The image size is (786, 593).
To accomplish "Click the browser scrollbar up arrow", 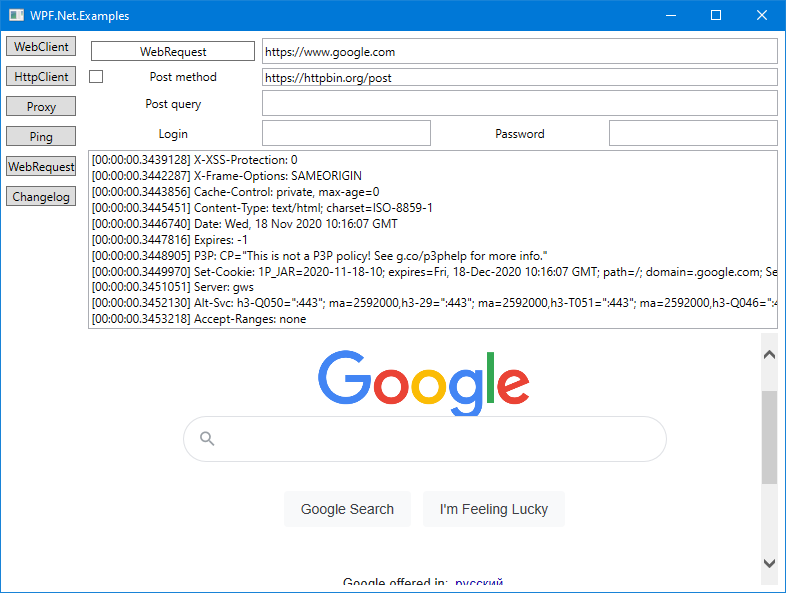I will click(x=769, y=355).
